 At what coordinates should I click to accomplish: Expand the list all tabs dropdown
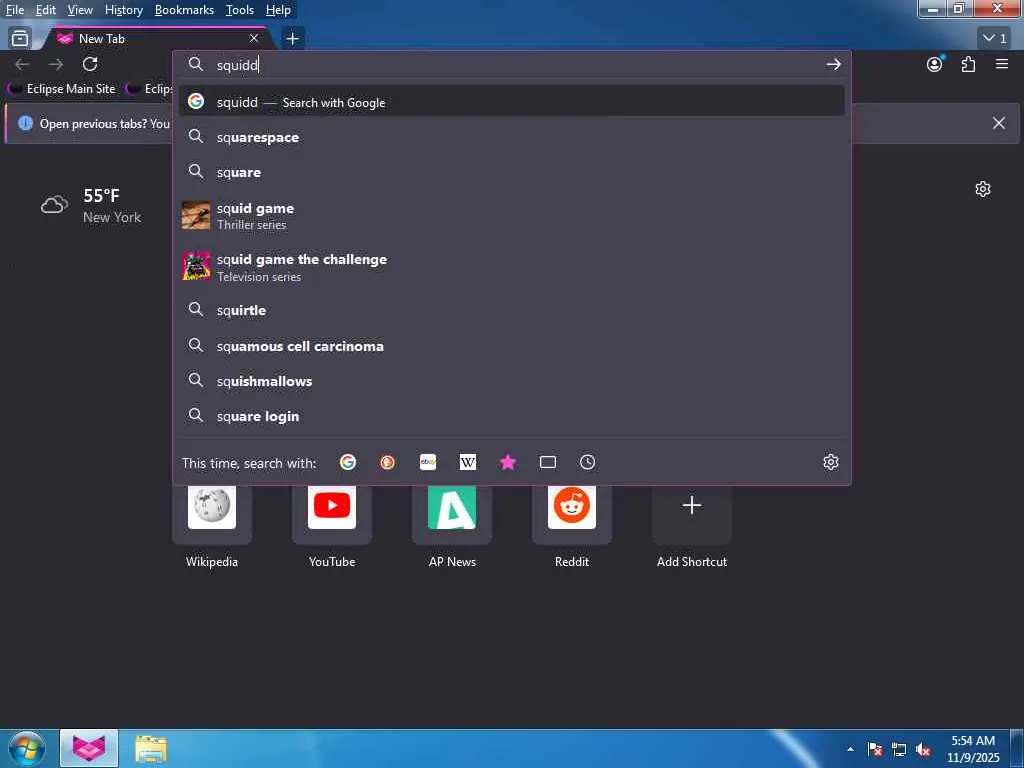pyautogui.click(x=995, y=39)
